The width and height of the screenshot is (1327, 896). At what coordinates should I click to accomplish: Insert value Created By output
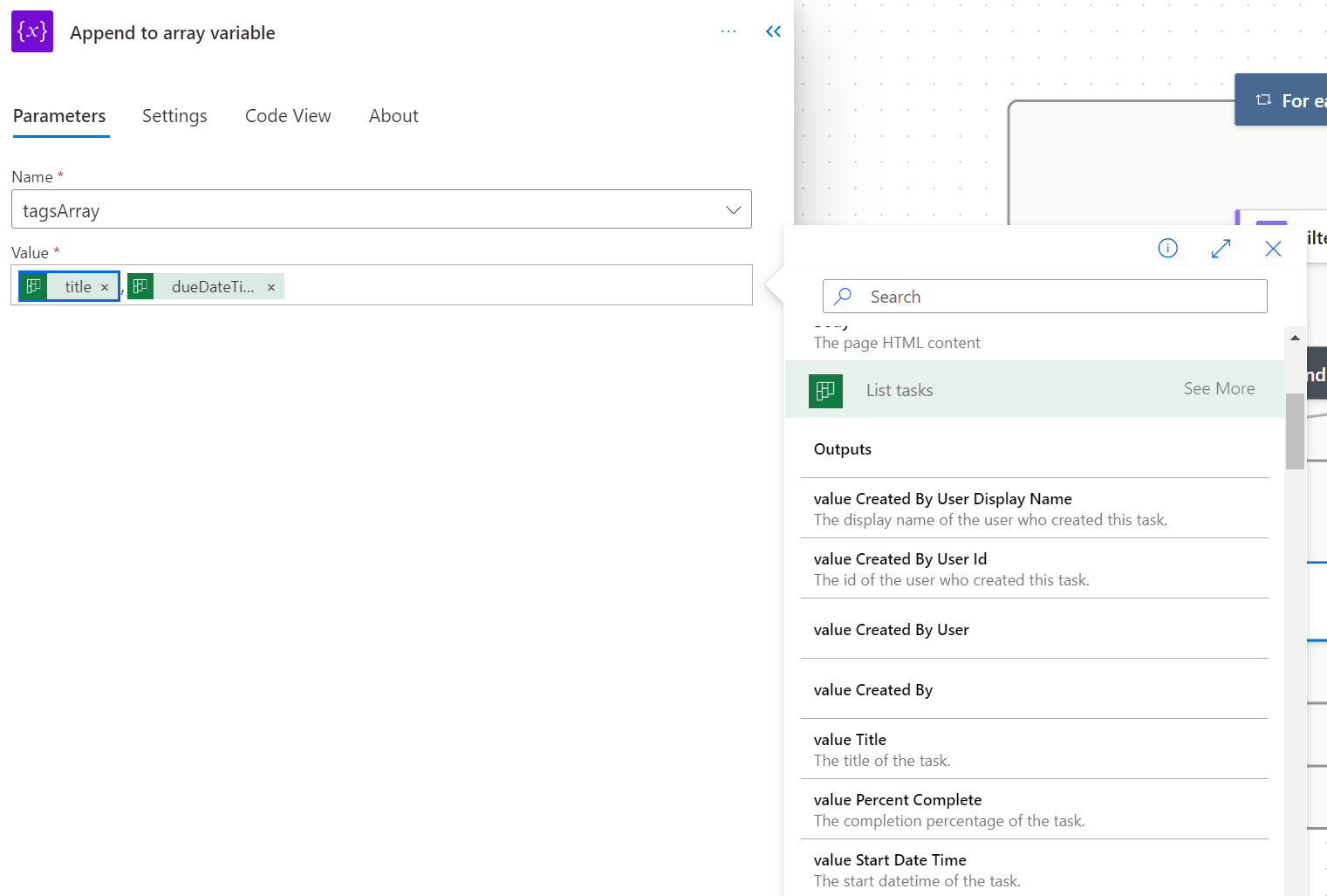[x=1034, y=689]
